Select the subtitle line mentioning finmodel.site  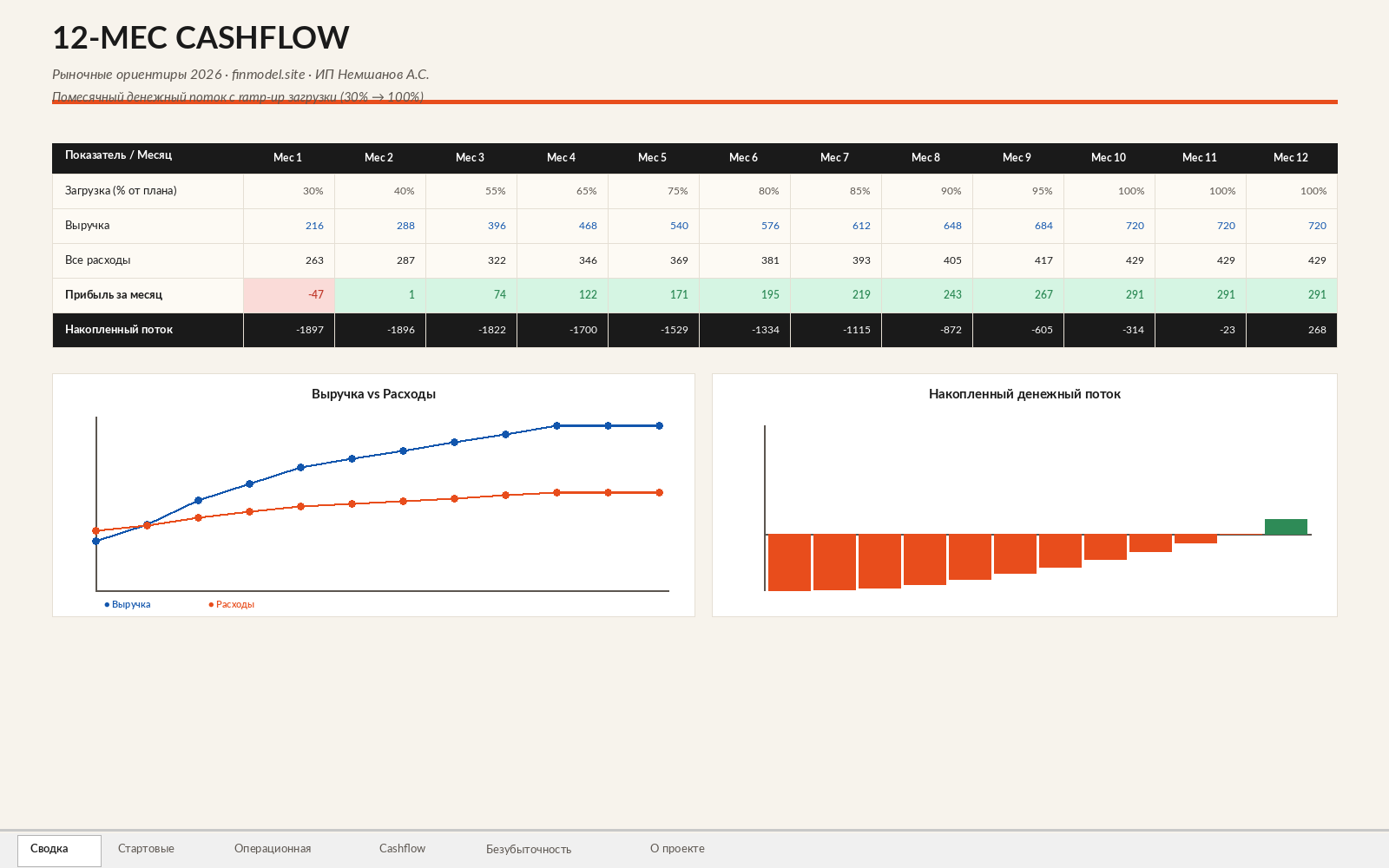point(240,75)
